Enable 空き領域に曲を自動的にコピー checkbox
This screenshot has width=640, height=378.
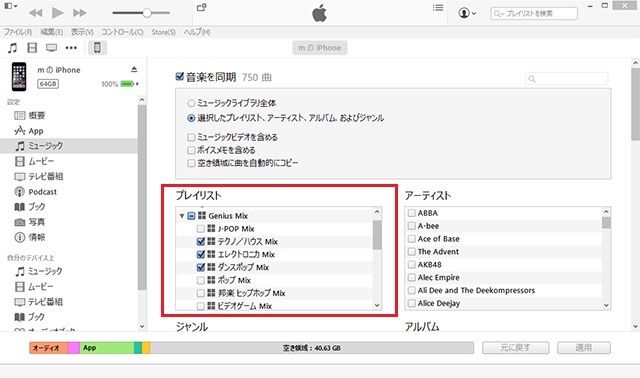(x=191, y=163)
